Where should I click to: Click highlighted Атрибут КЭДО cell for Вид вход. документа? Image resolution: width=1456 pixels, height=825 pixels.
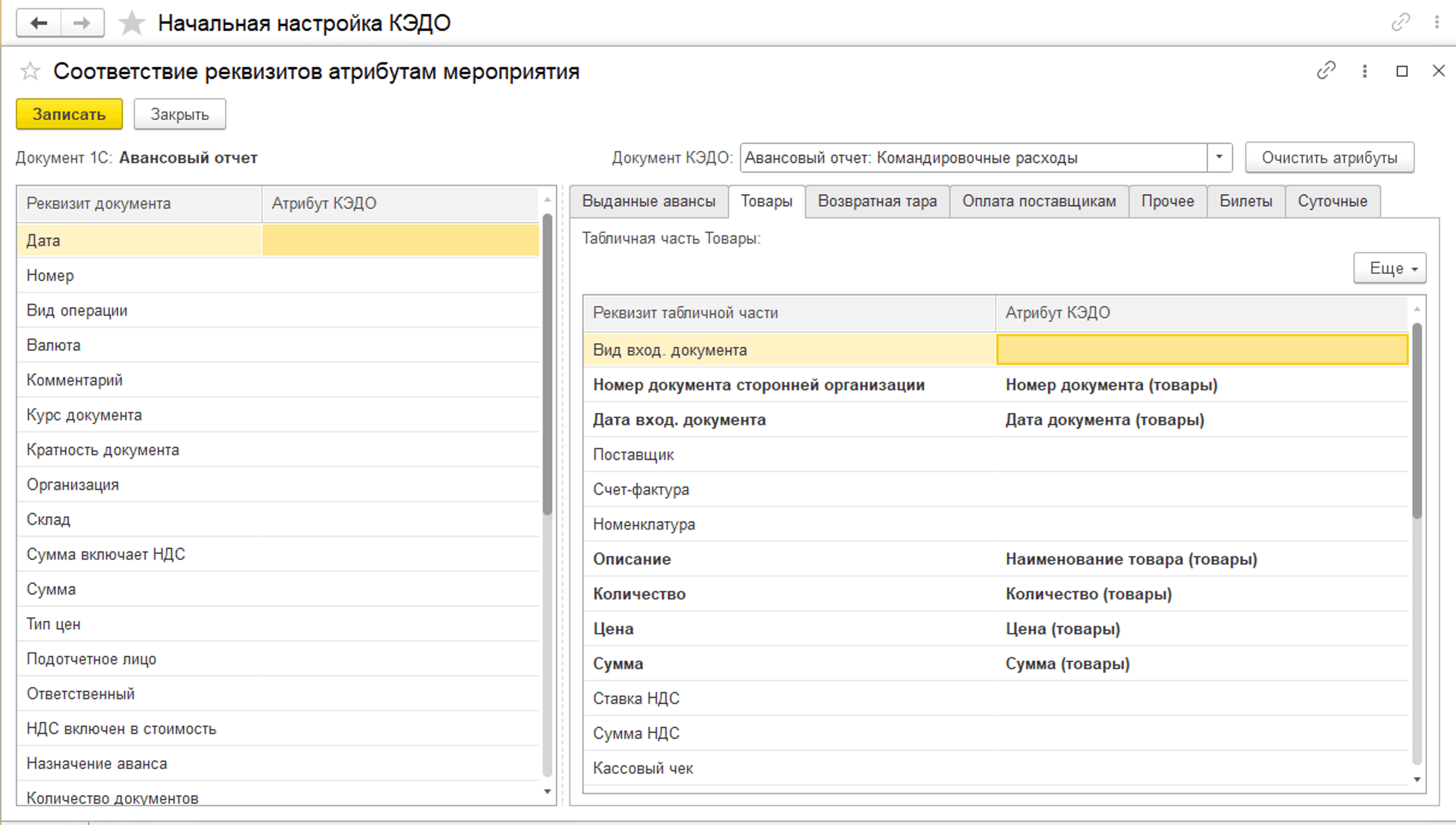click(1202, 350)
